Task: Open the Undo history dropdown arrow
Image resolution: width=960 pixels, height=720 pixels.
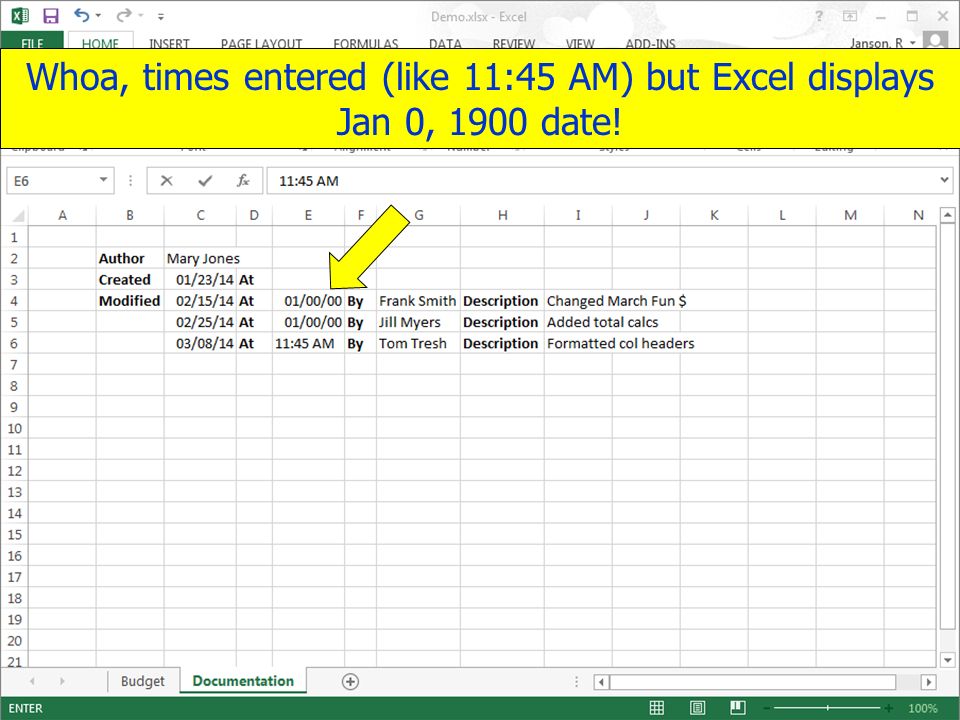Action: click(x=98, y=16)
